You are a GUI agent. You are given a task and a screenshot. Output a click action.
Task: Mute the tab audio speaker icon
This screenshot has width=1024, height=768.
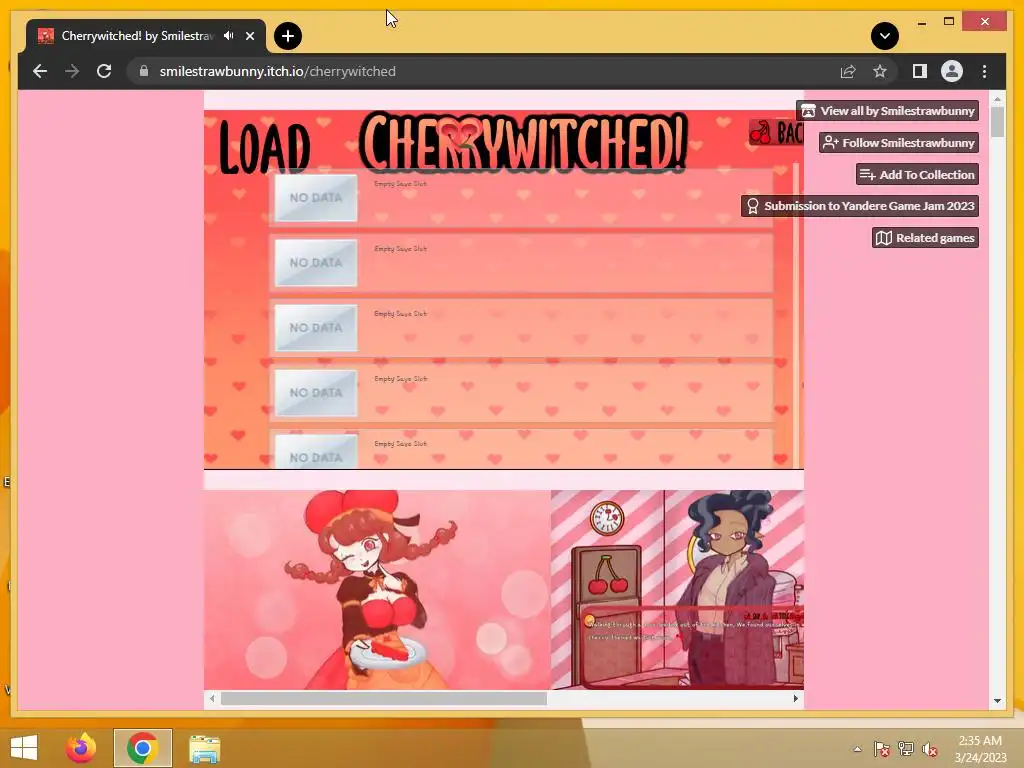coord(229,35)
